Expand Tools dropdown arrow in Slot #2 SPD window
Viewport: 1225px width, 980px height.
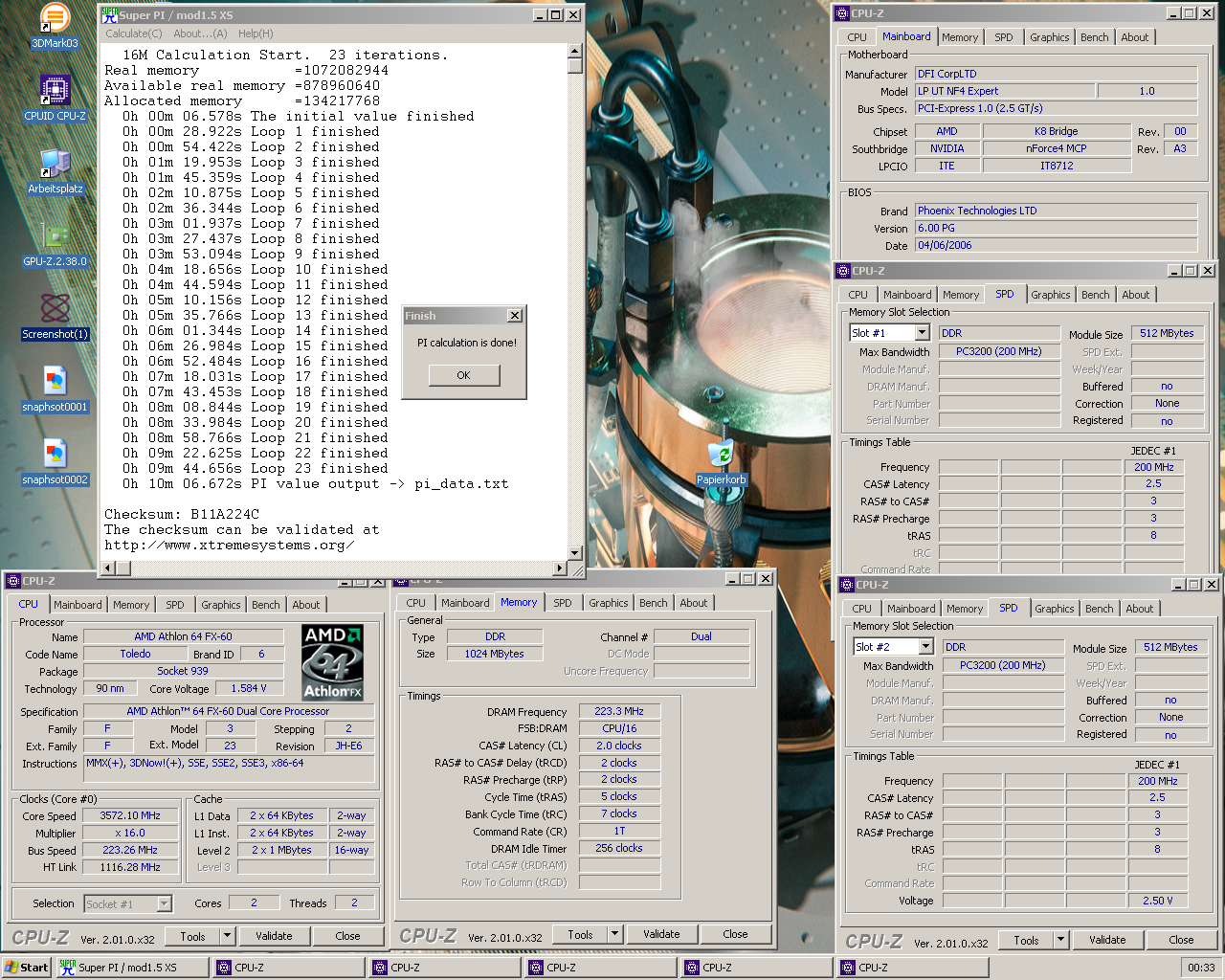(1061, 940)
